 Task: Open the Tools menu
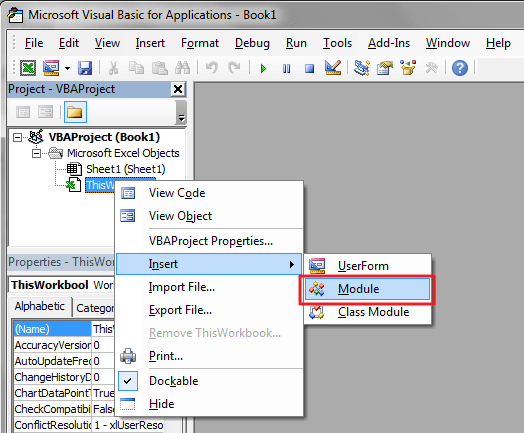tap(337, 43)
